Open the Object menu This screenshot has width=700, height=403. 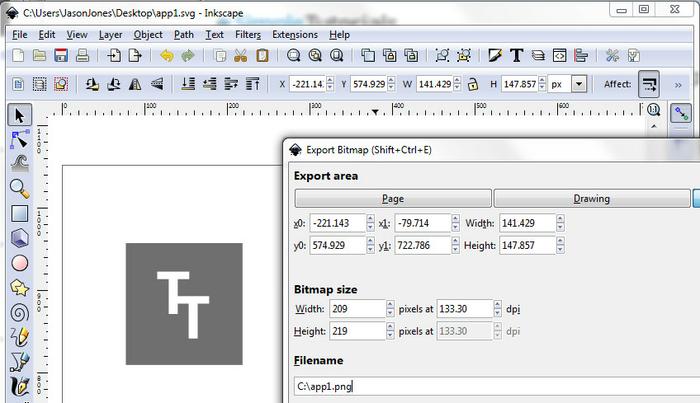(148, 34)
